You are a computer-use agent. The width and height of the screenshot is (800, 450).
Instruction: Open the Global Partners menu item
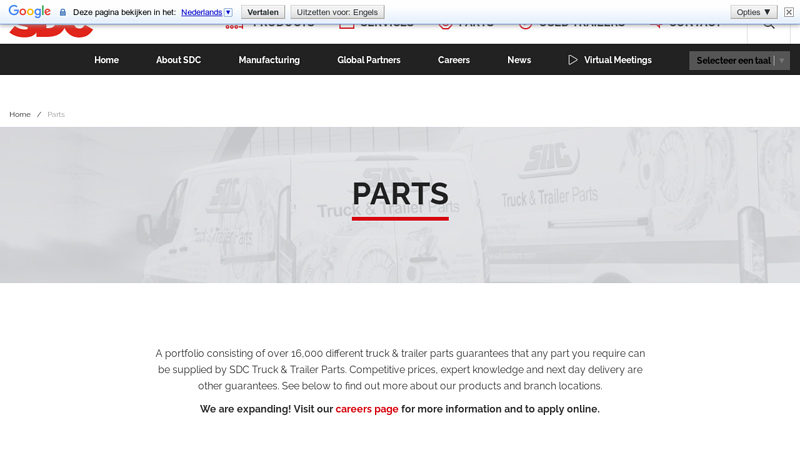pyautogui.click(x=368, y=60)
